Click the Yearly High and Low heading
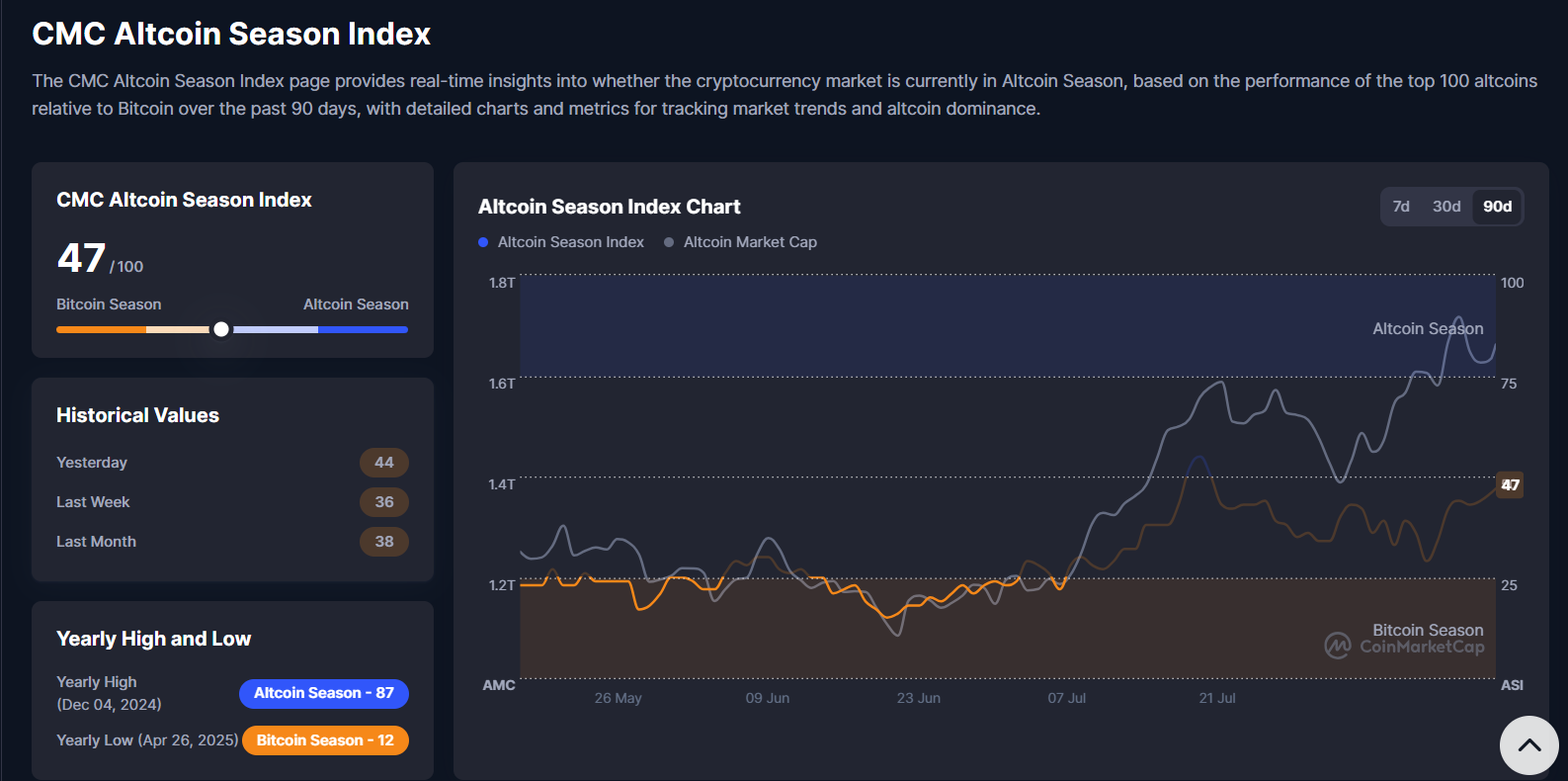Image resolution: width=1568 pixels, height=781 pixels. pyautogui.click(x=154, y=639)
